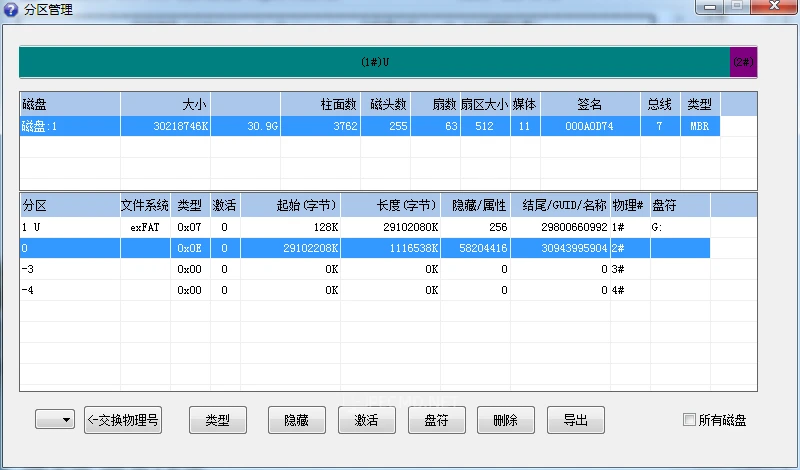
Task: Click the 0x07 type cell
Action: [x=190, y=227]
